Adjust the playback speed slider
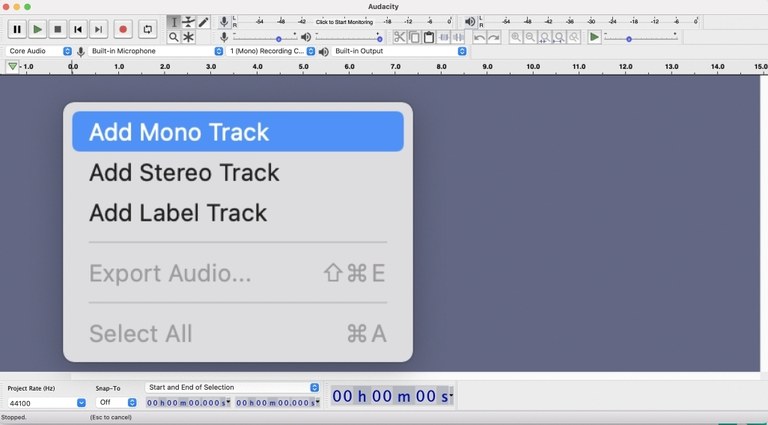Screen dimensions: 768x425 click(x=641, y=38)
